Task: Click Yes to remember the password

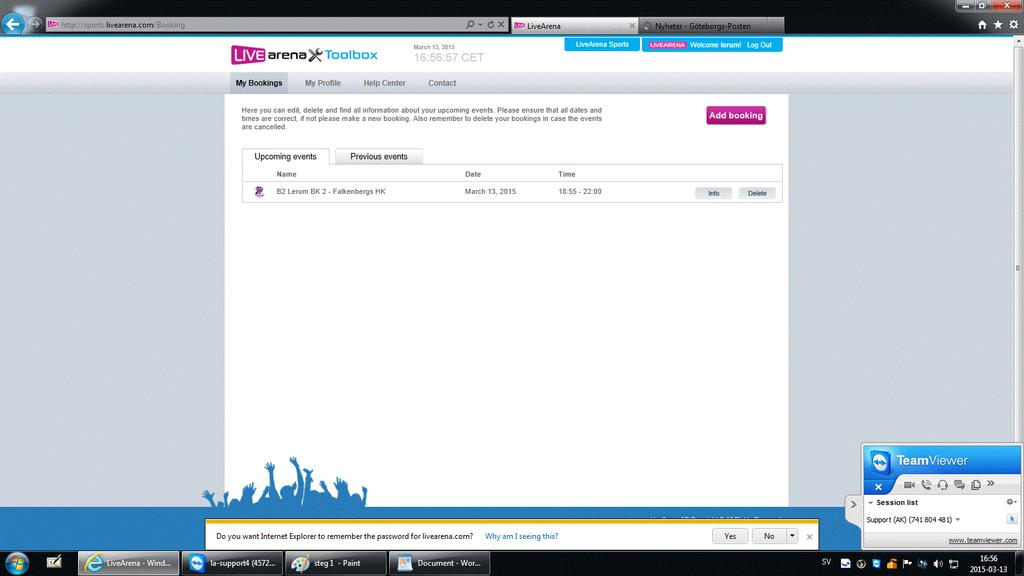Action: coord(729,536)
